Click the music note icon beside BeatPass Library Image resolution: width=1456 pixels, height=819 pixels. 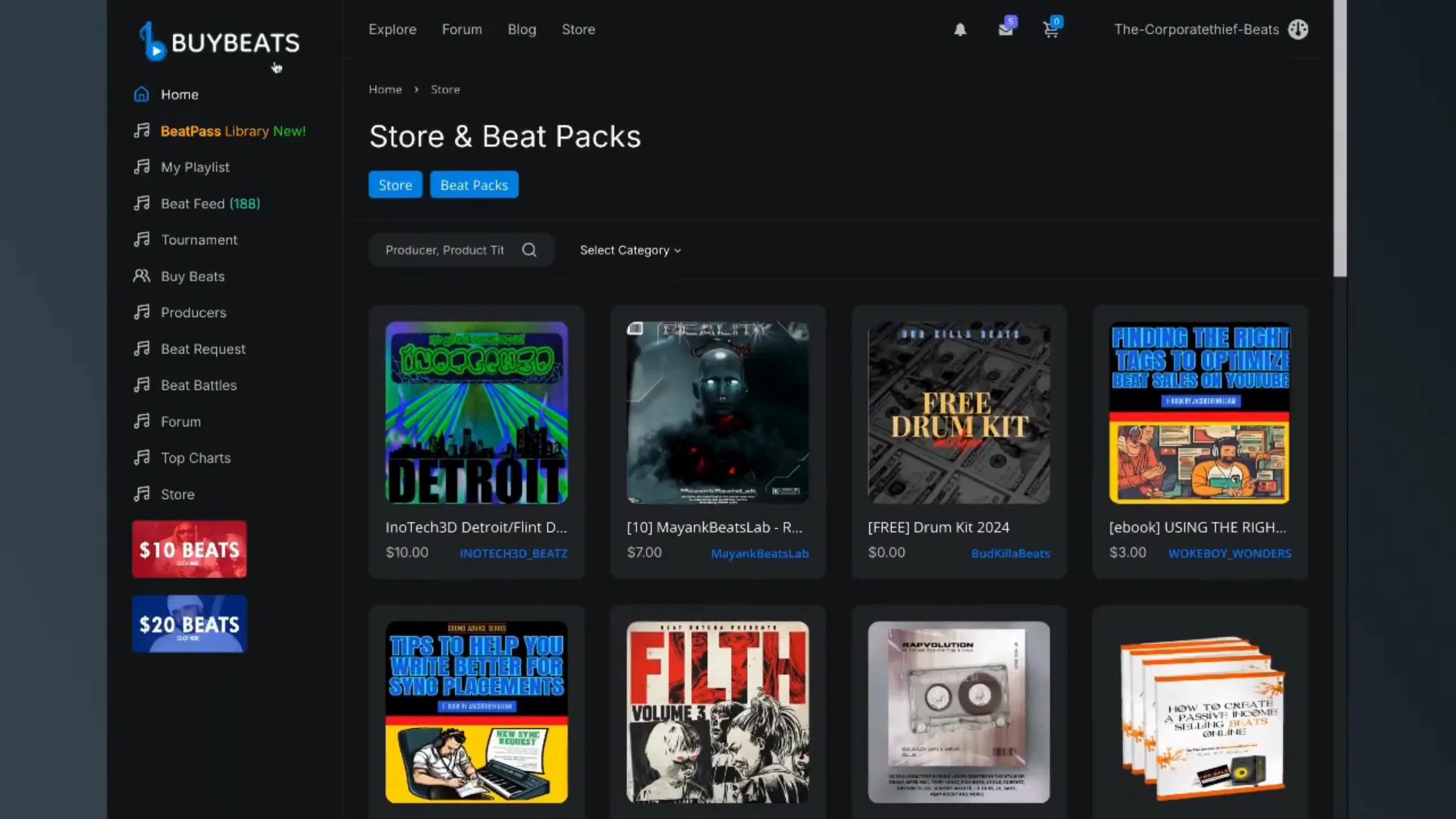(x=142, y=130)
